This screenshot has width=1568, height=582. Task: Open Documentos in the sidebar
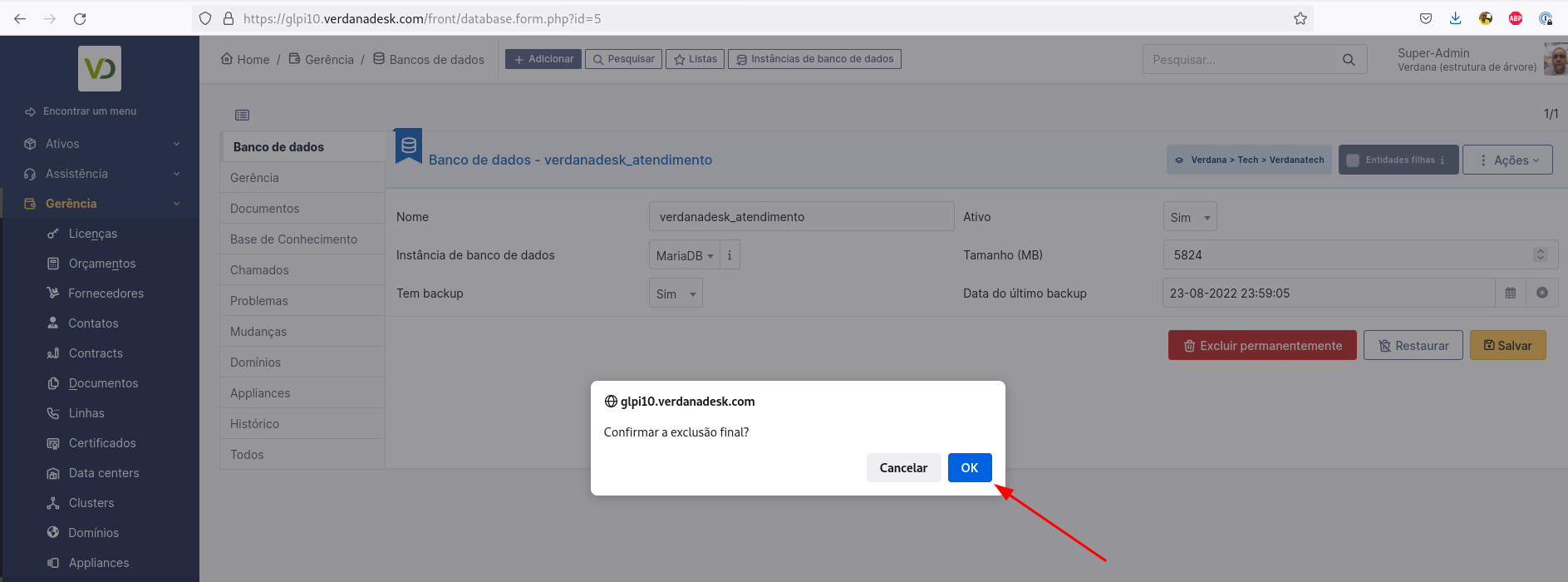(x=103, y=383)
